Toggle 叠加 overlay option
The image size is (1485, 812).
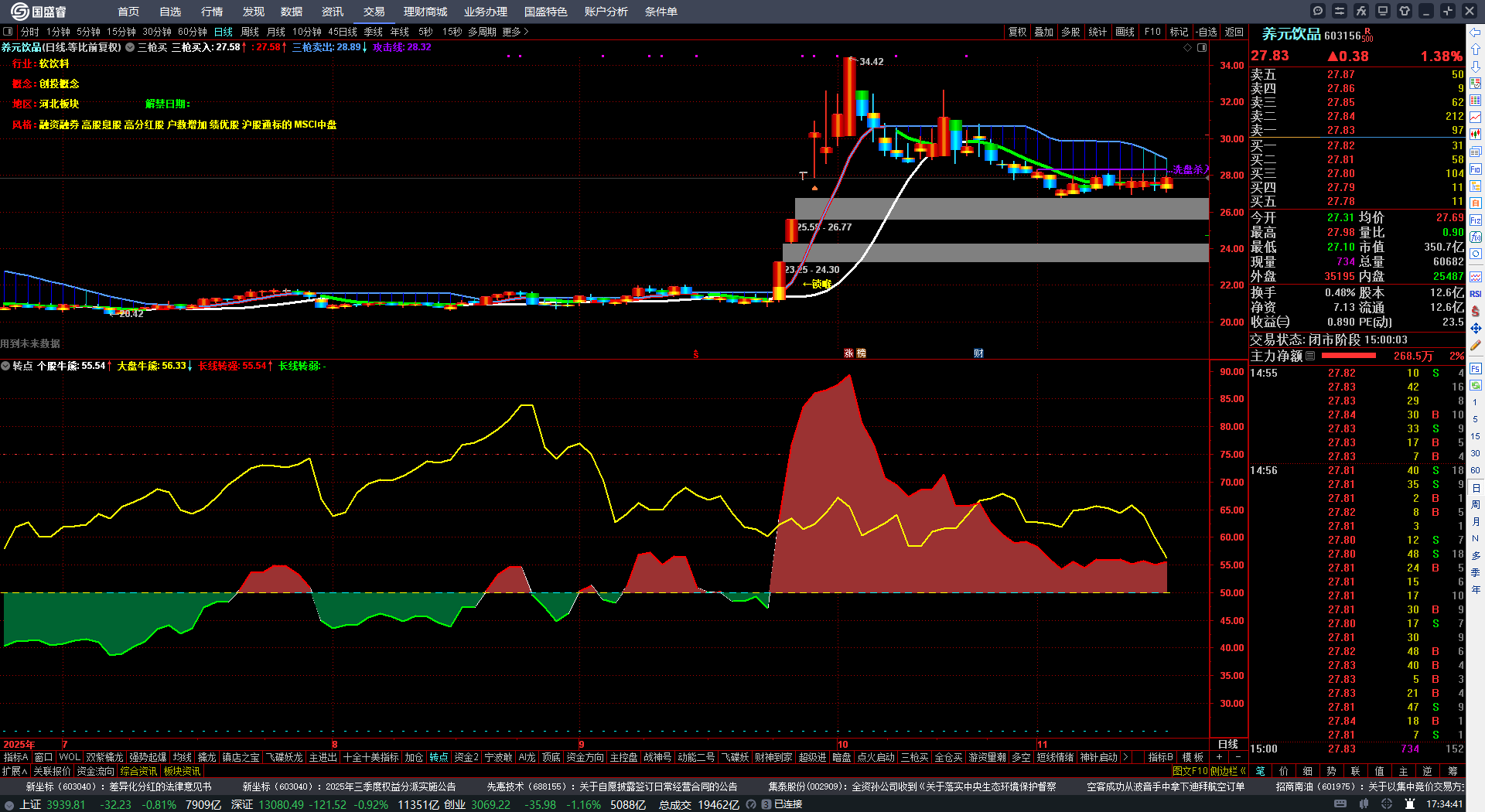click(1044, 32)
